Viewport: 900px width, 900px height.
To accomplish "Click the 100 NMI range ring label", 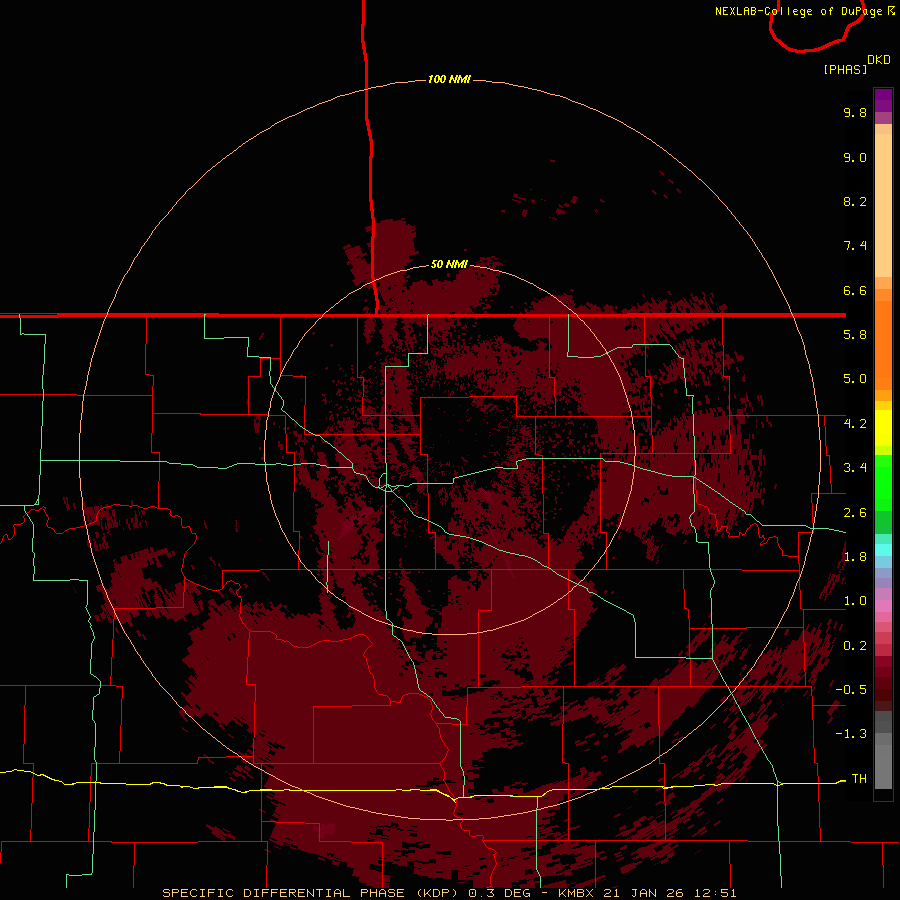I will coord(449,79).
